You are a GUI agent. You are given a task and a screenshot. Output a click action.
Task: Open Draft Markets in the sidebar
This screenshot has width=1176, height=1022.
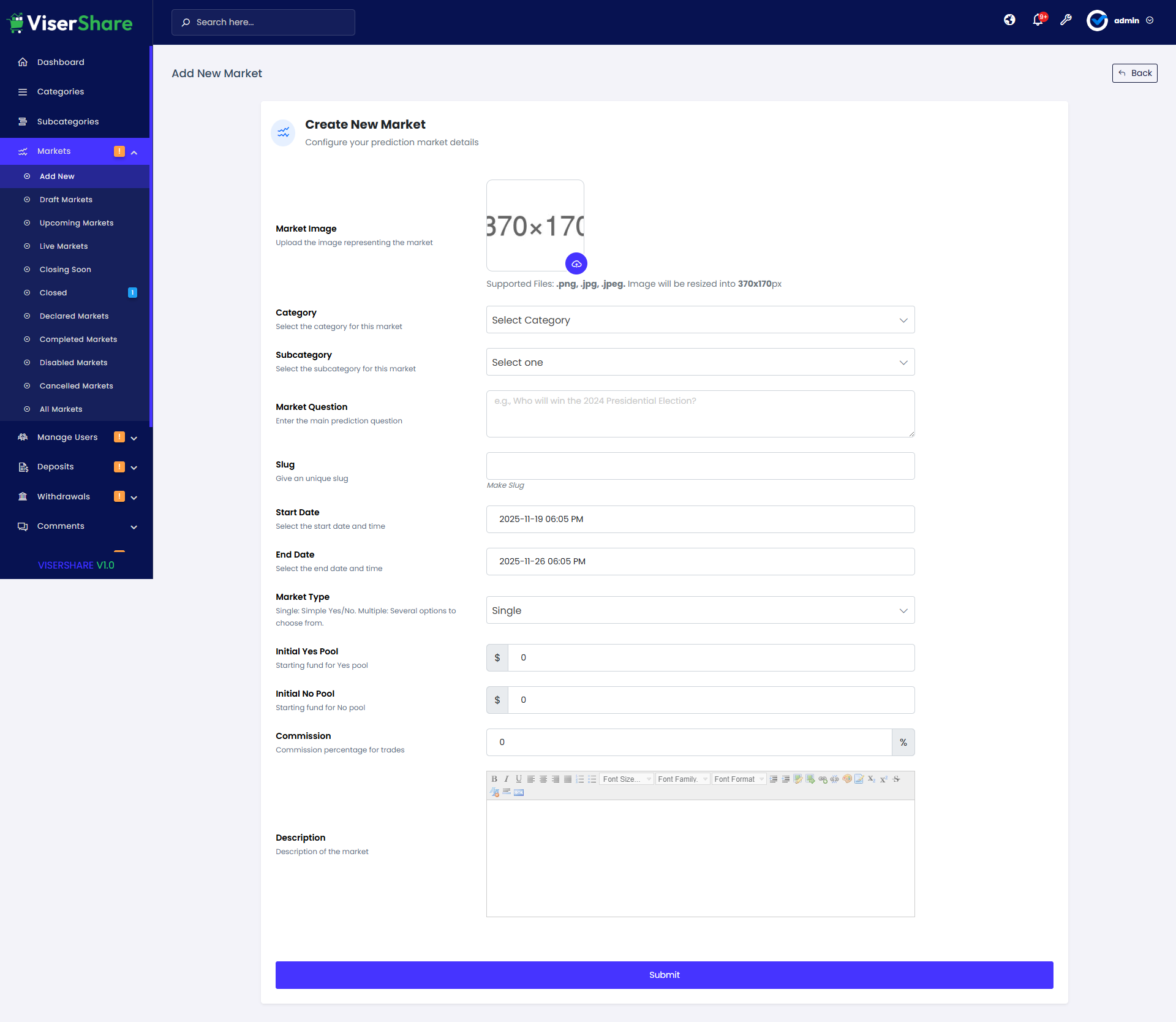pyautogui.click(x=66, y=200)
